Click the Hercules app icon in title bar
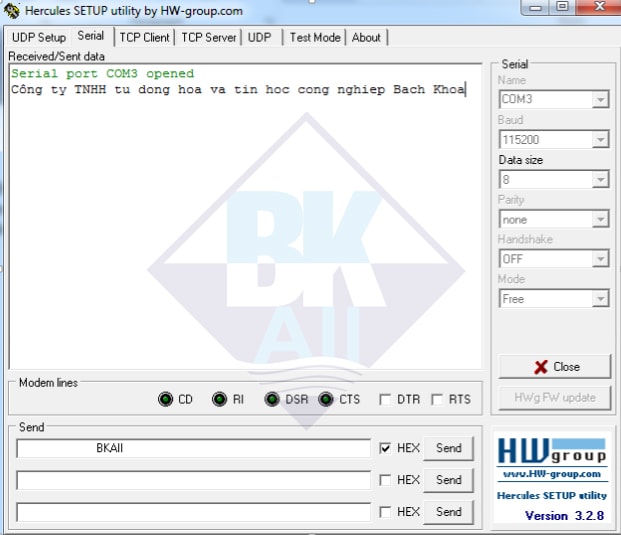 point(11,10)
